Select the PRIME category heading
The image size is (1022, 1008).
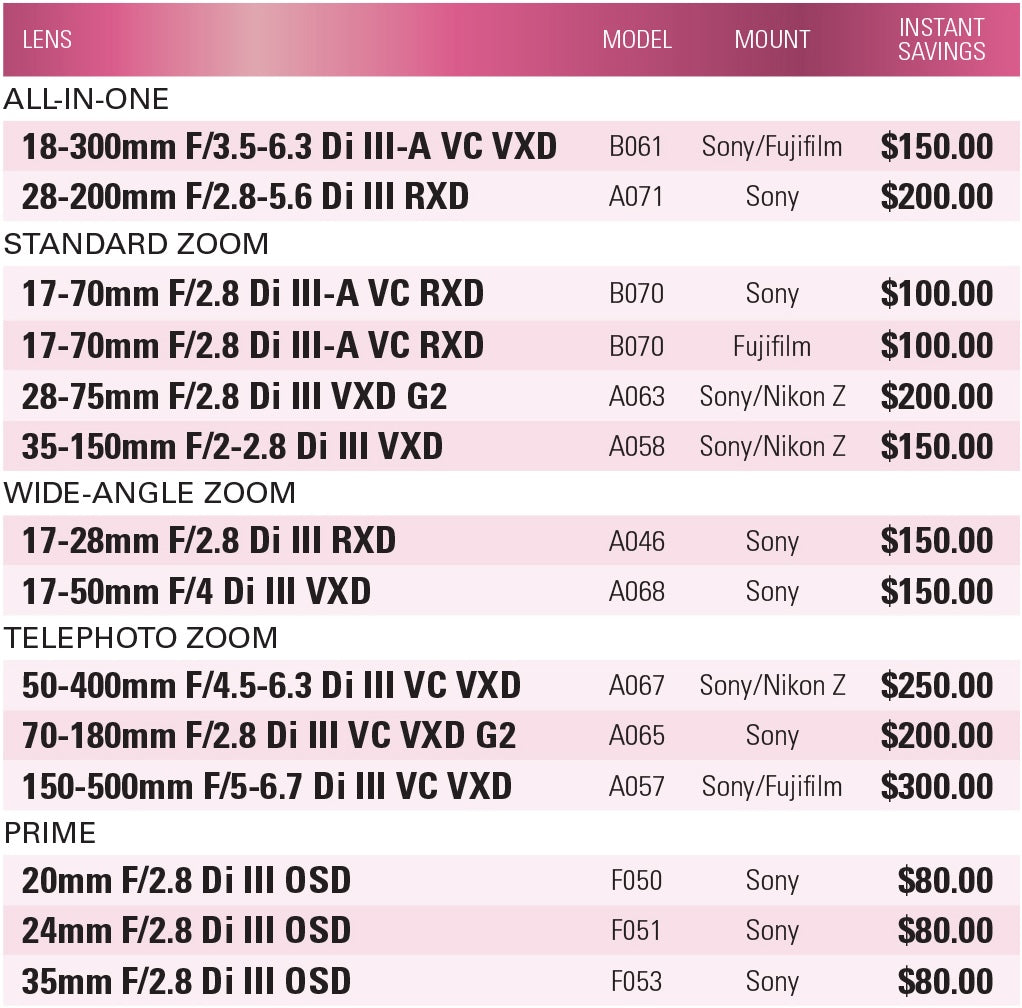(51, 833)
